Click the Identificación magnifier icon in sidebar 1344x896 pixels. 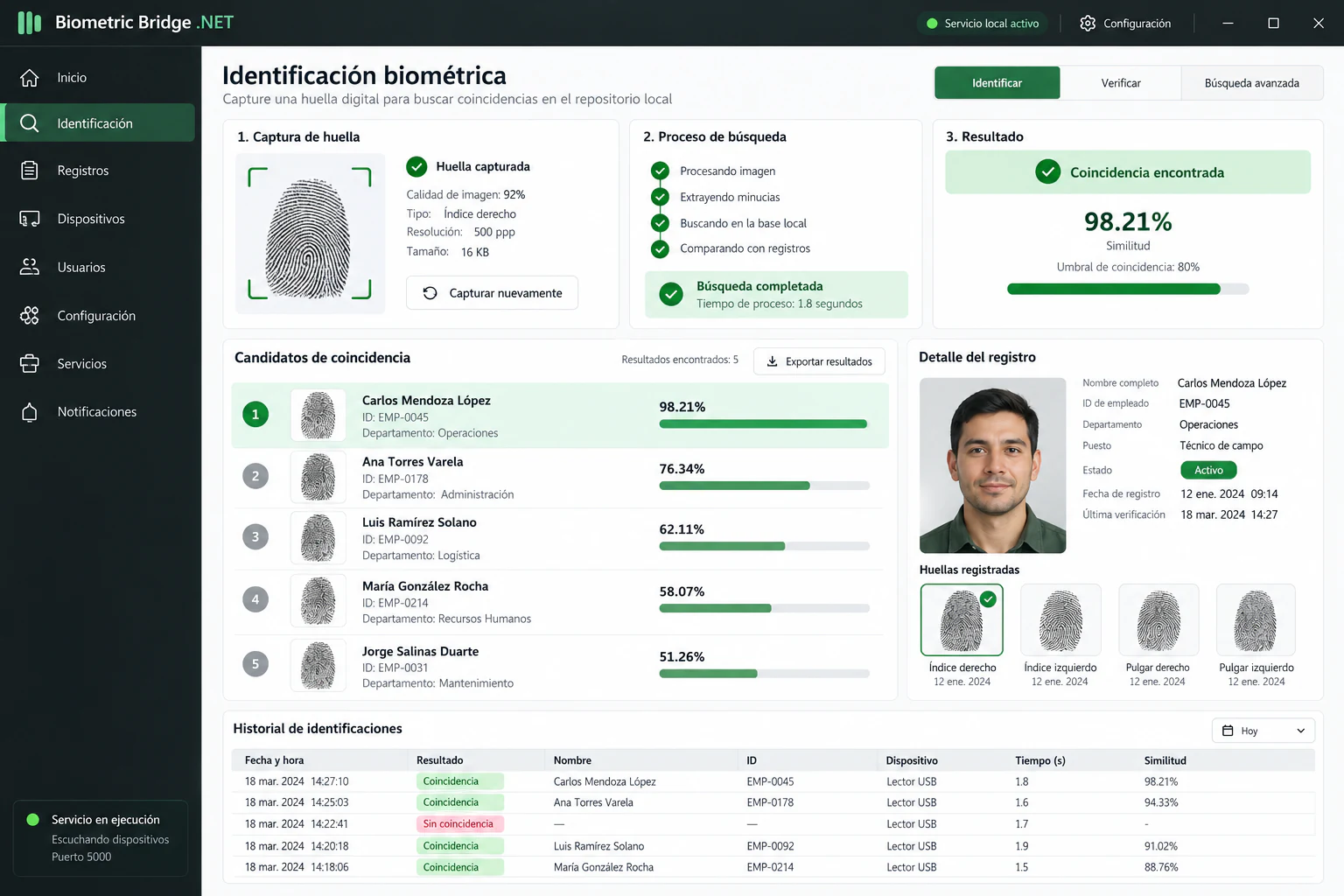click(30, 123)
